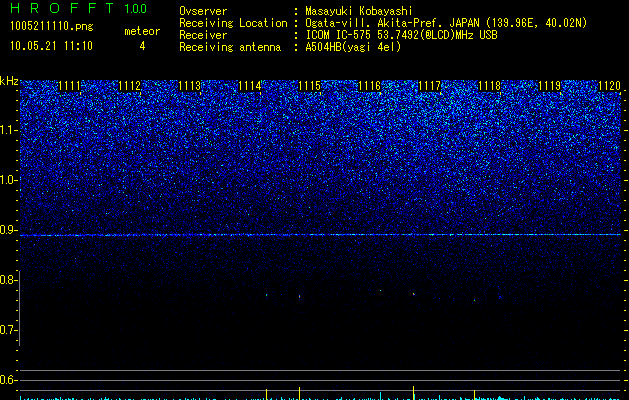
Task: Click the meteor label
Action: coord(142,31)
